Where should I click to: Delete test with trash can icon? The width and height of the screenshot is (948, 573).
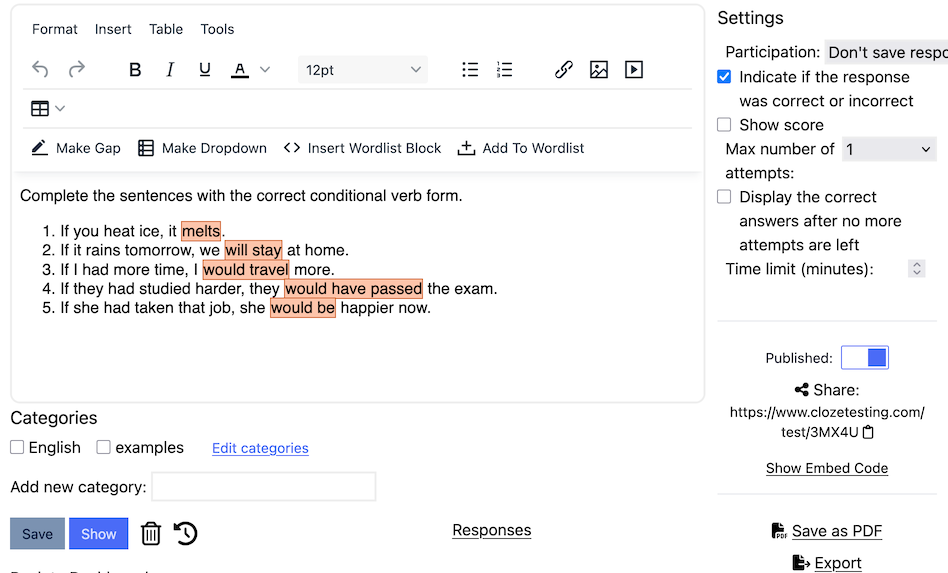(x=151, y=534)
